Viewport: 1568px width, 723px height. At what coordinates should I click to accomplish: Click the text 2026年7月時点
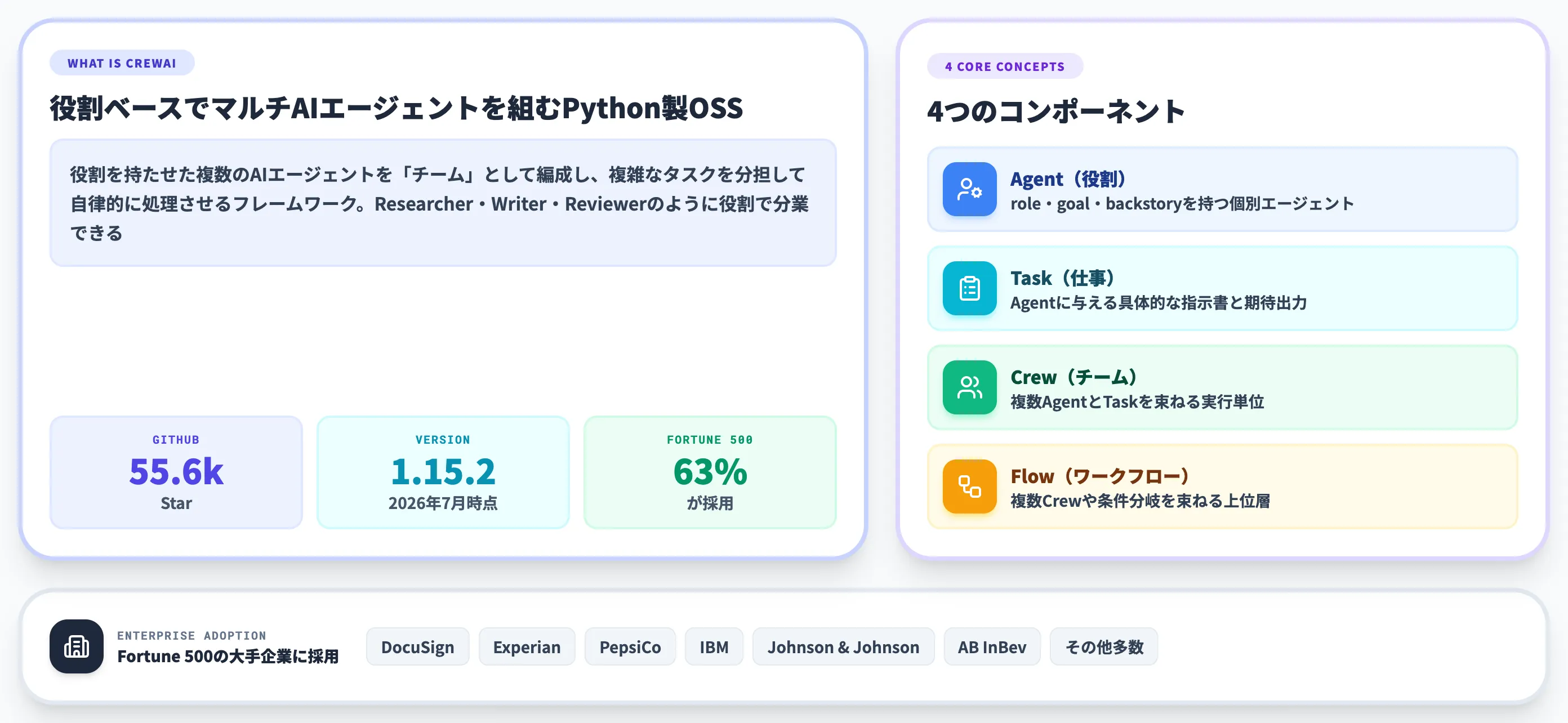(443, 503)
